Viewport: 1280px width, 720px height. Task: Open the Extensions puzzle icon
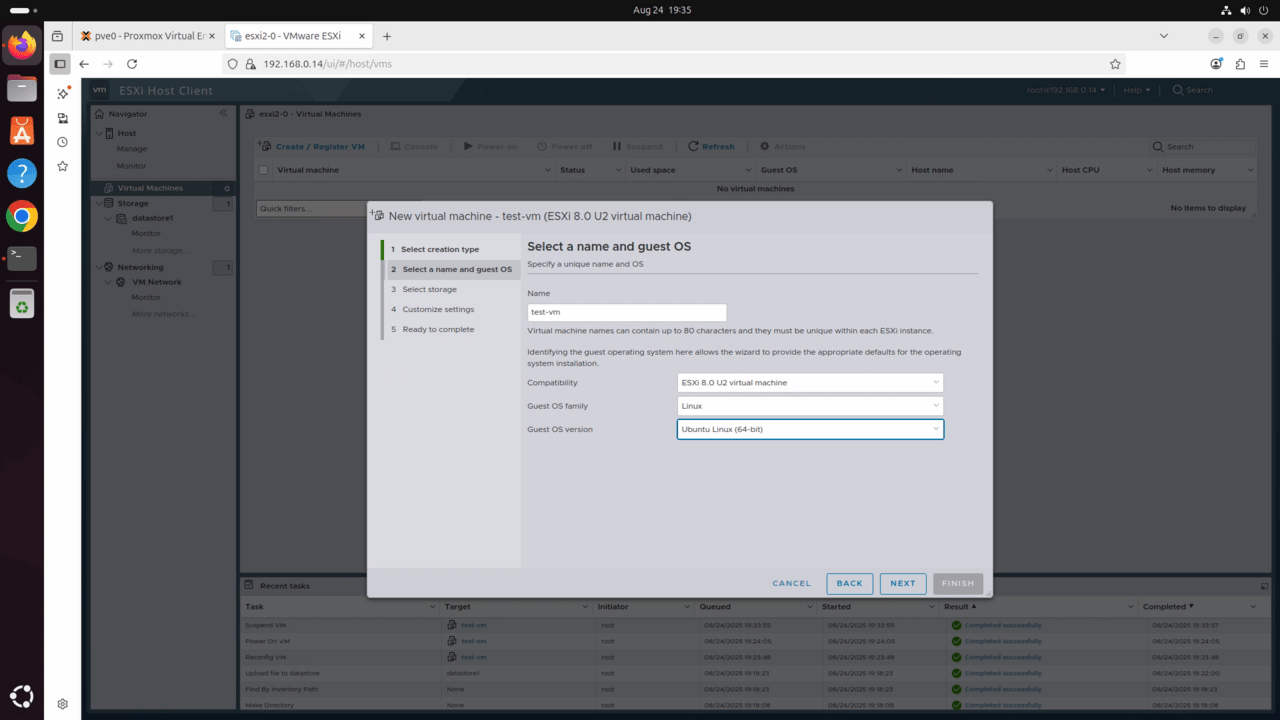[1240, 64]
